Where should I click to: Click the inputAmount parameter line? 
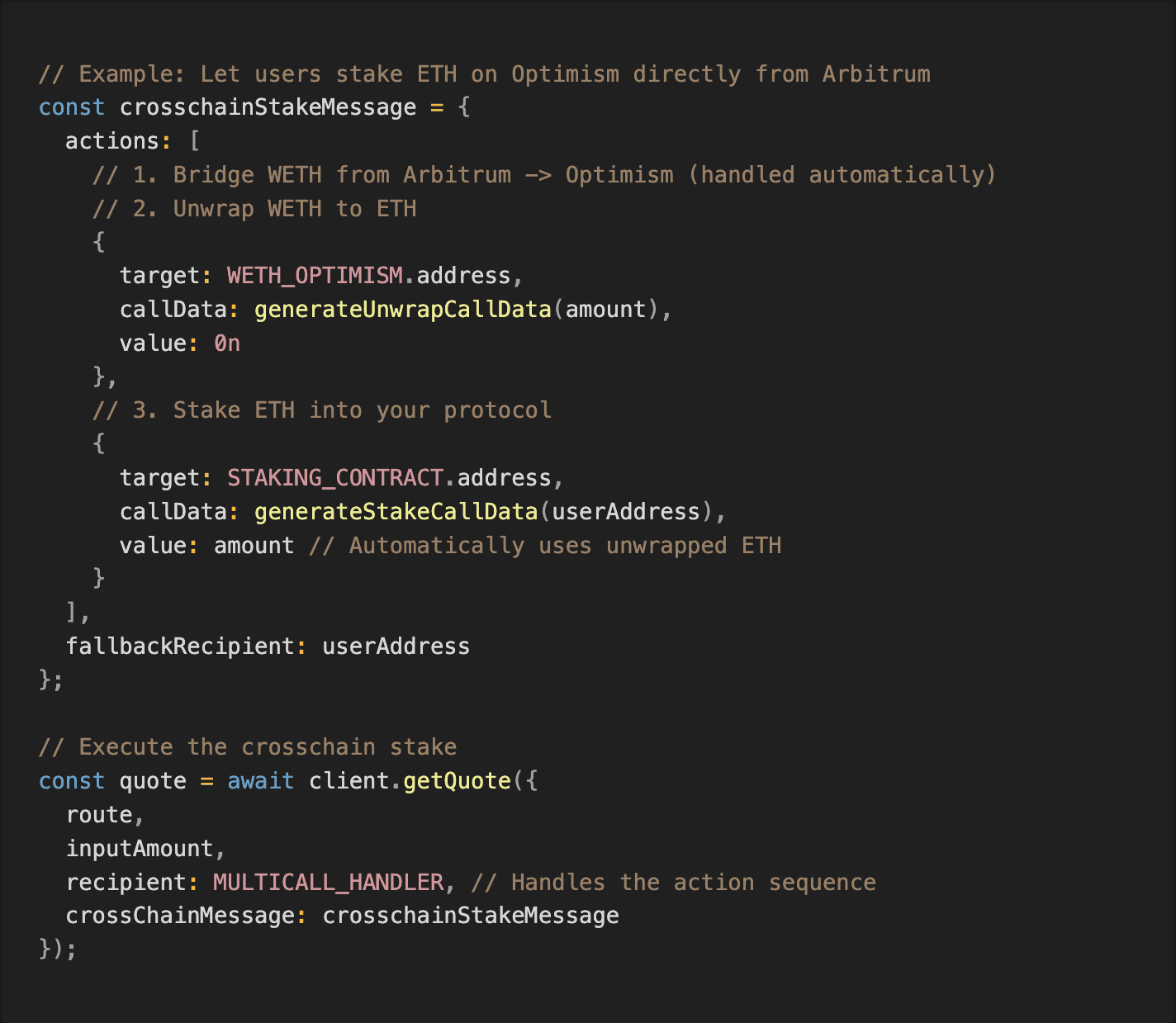pyautogui.click(x=140, y=849)
